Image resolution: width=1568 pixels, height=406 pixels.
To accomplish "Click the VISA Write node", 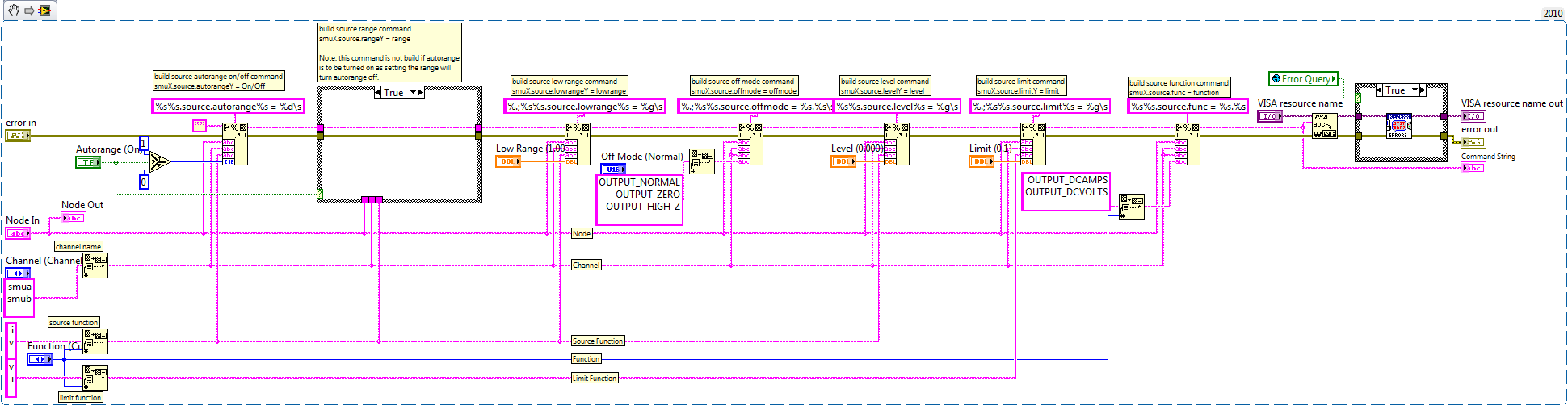I will coord(1325,126).
